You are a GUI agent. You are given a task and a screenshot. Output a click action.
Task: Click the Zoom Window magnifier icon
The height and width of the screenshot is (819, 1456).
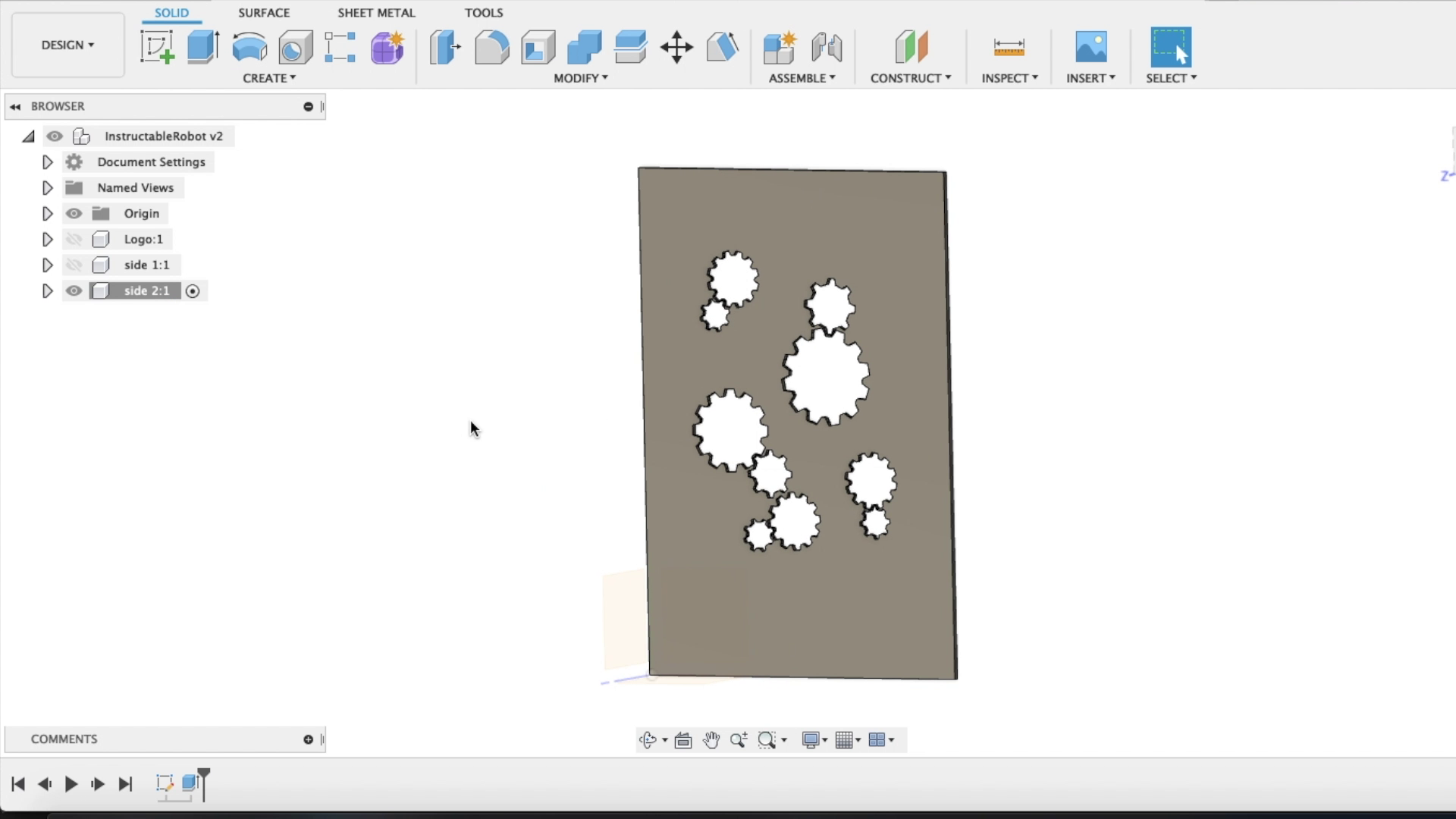[767, 739]
